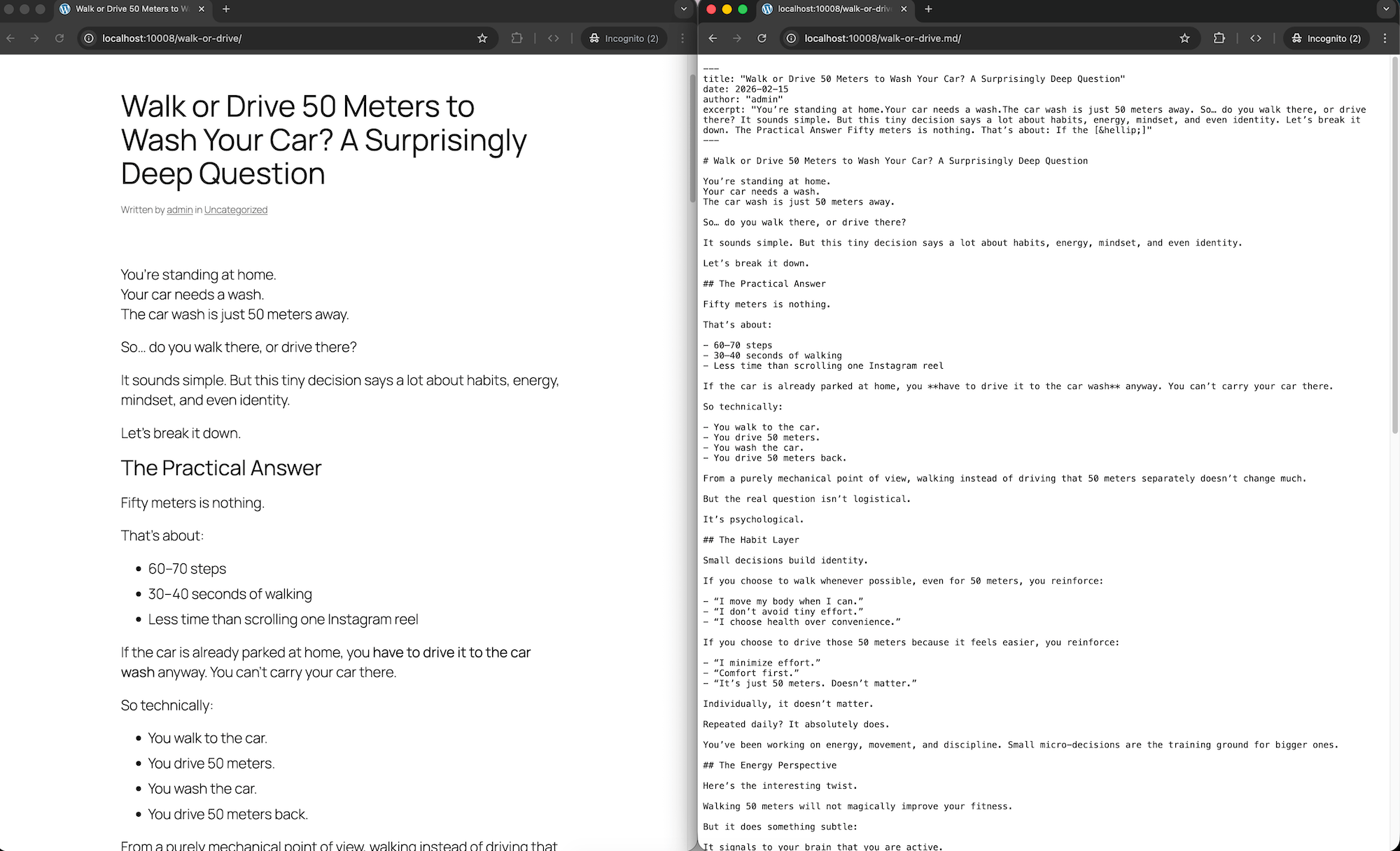This screenshot has width=1400, height=851.
Task: Open extensions puzzle icon in right window
Action: (1219, 38)
